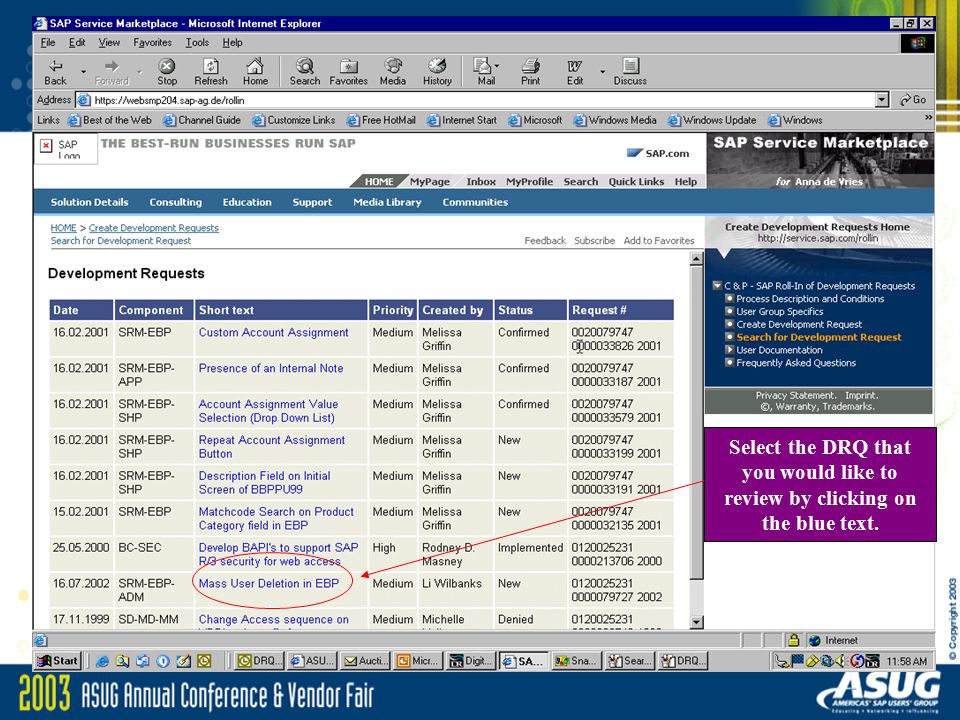The width and height of the screenshot is (960, 720).
Task: Click Create Development Requests breadcrumb link
Action: (x=153, y=228)
